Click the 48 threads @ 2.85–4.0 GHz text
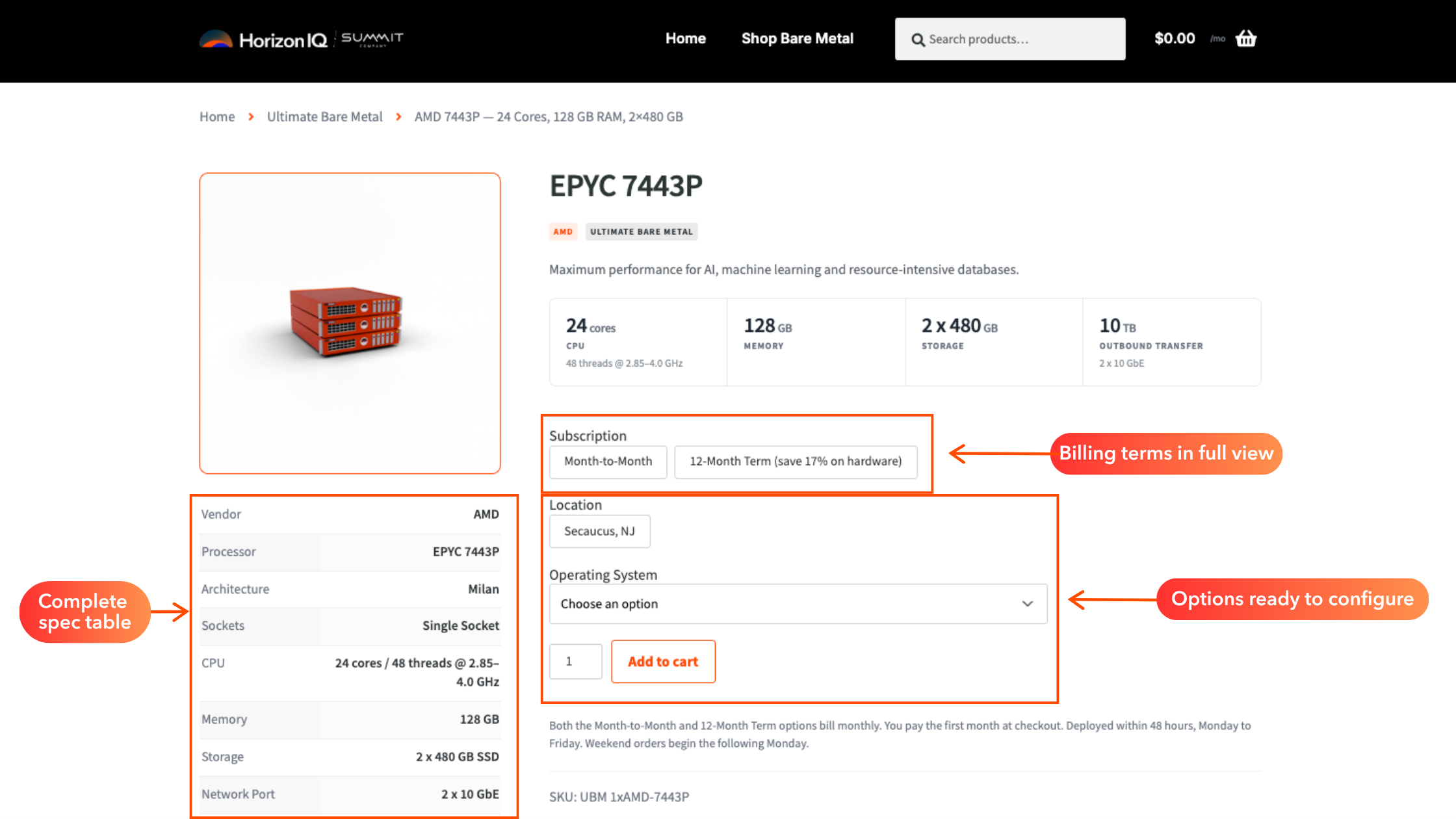 coord(624,363)
